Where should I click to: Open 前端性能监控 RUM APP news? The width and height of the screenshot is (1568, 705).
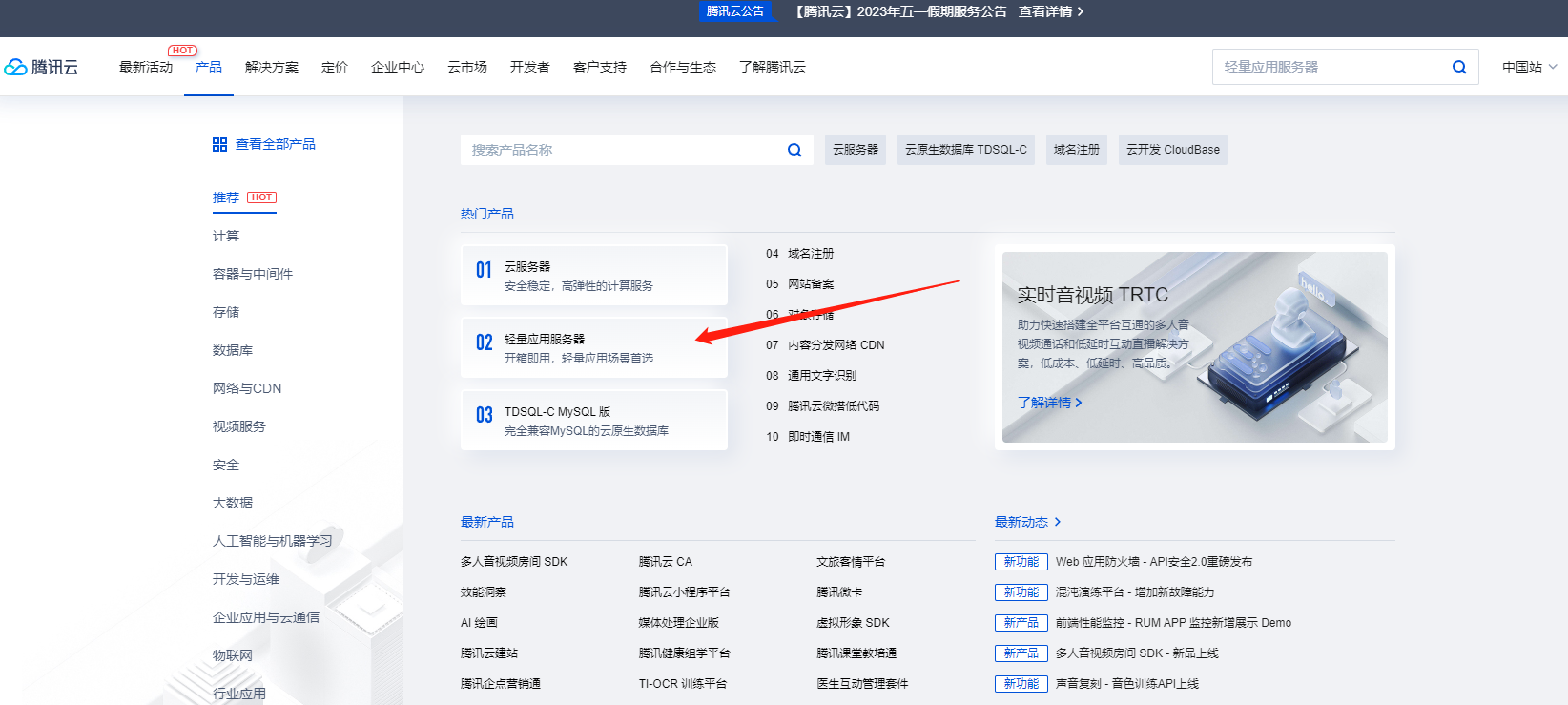pyautogui.click(x=1173, y=623)
